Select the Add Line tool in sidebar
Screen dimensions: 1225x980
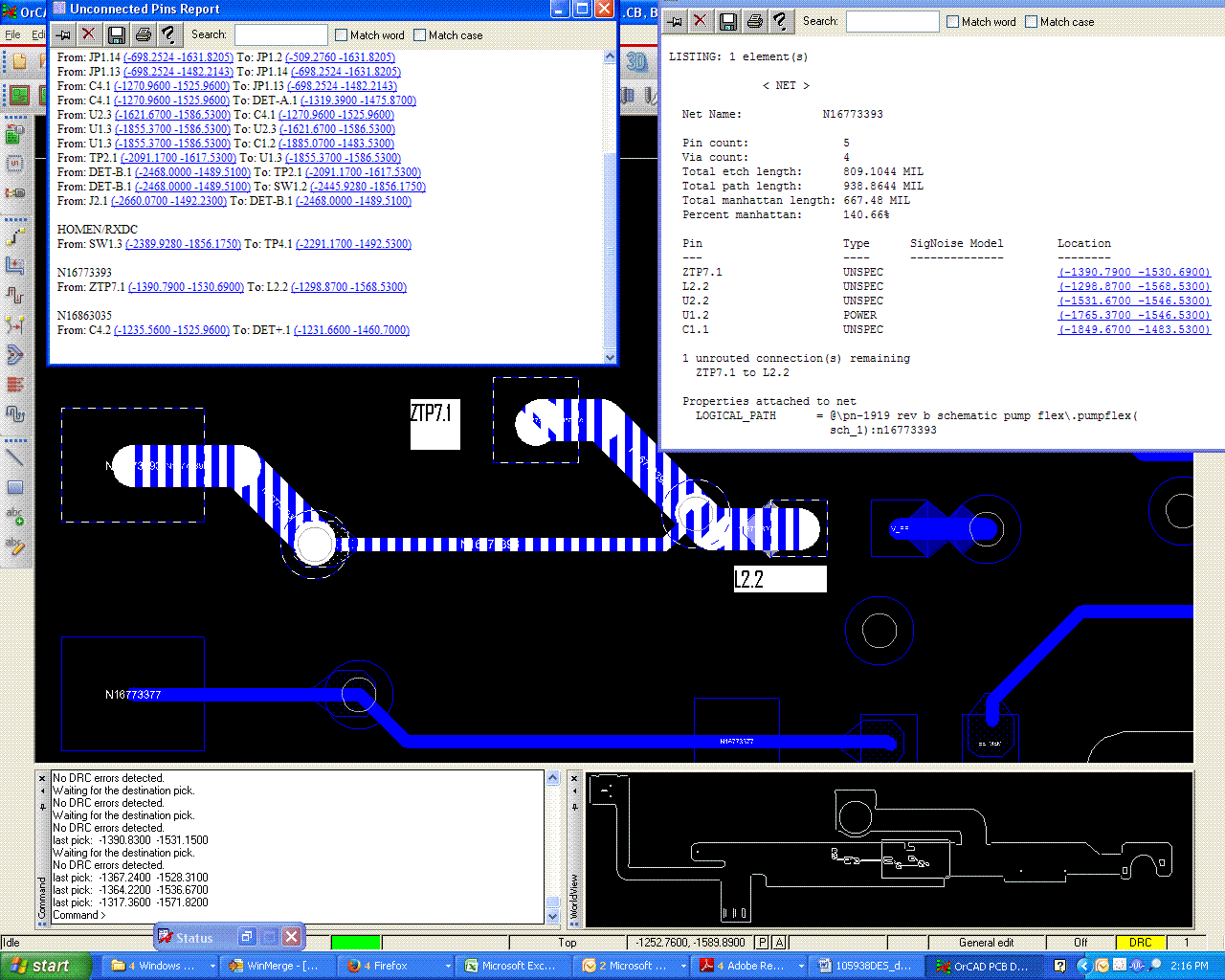tap(14, 457)
